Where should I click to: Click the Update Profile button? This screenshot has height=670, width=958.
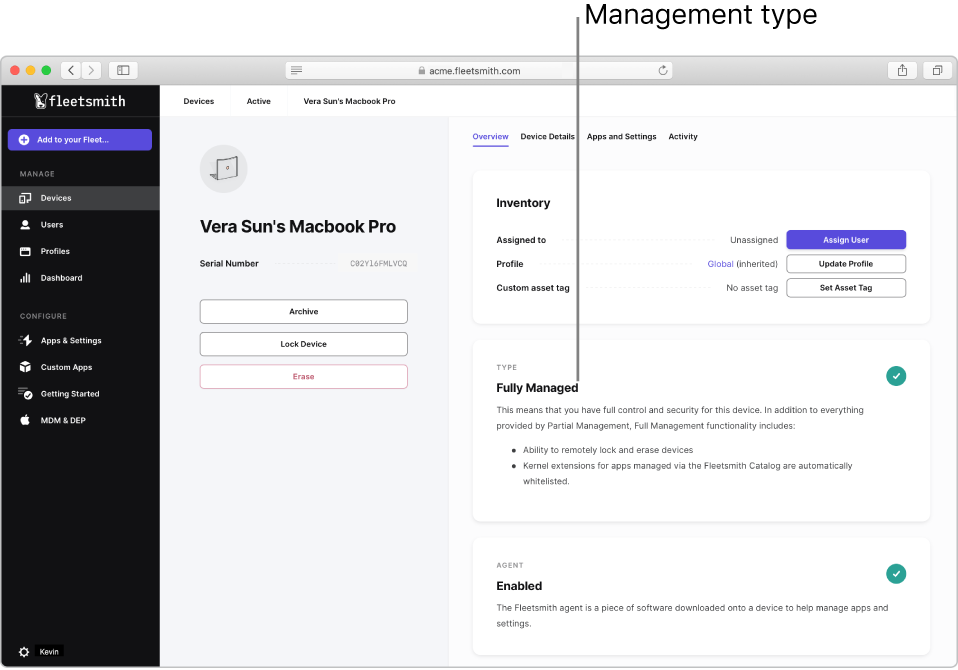point(846,264)
